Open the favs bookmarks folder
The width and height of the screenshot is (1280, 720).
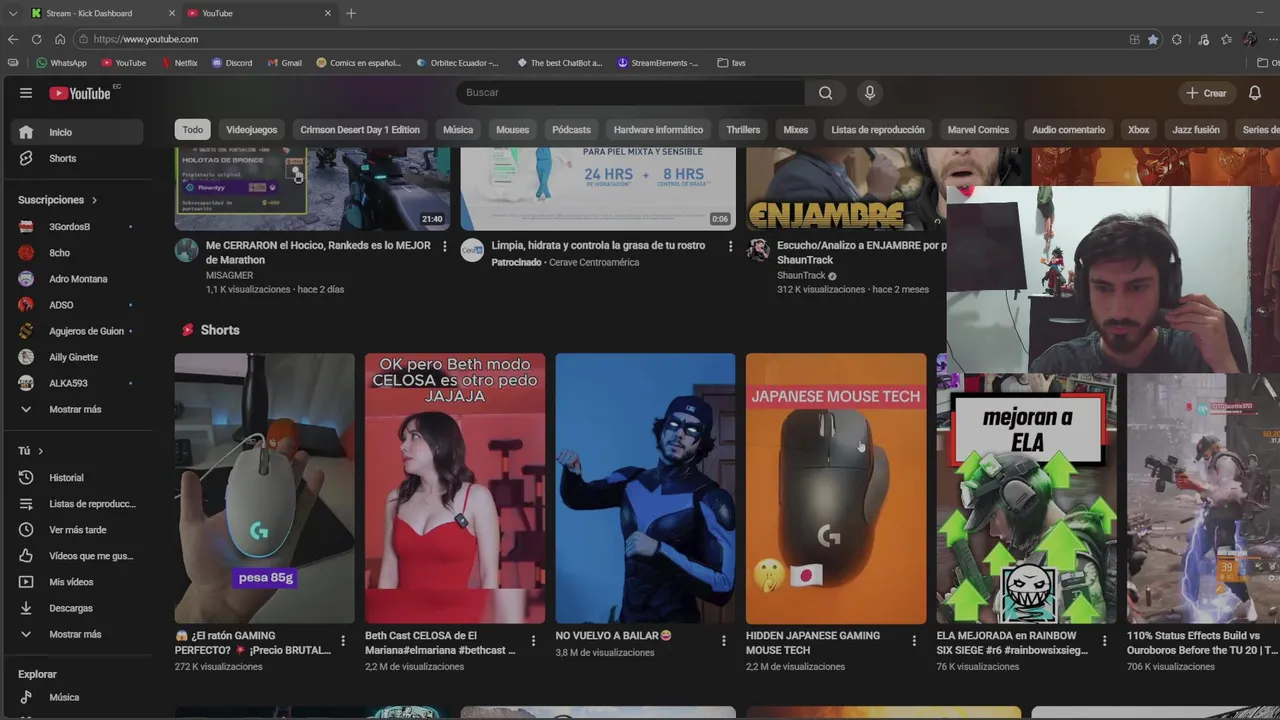(x=731, y=63)
